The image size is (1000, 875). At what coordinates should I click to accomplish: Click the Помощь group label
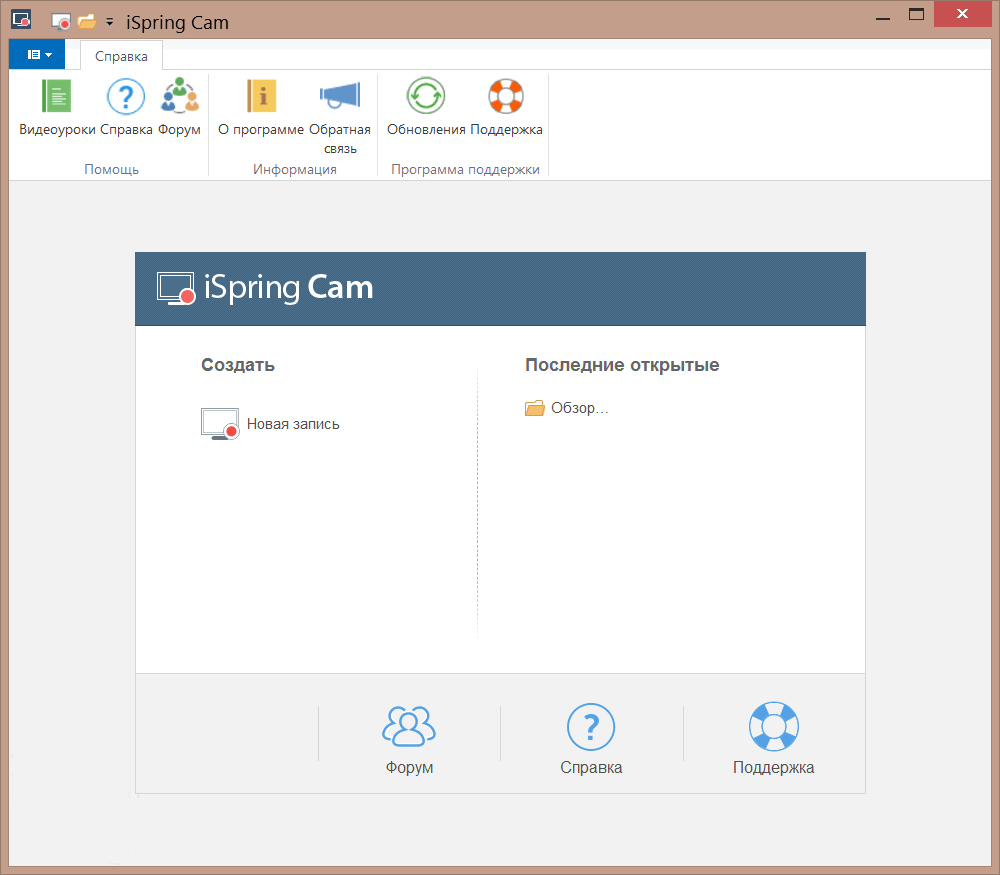pyautogui.click(x=112, y=170)
